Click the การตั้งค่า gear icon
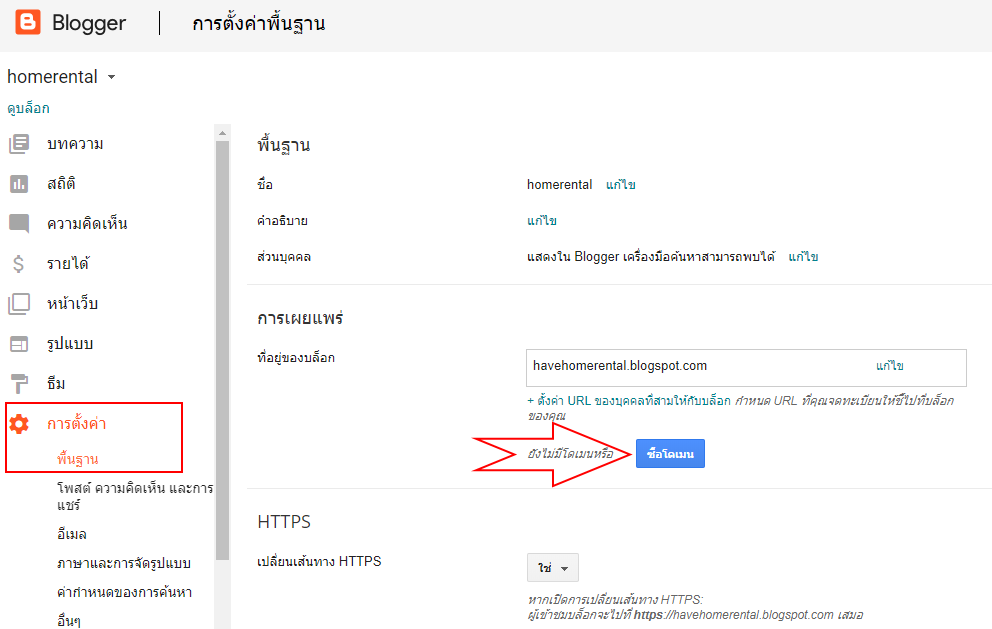 coord(19,424)
